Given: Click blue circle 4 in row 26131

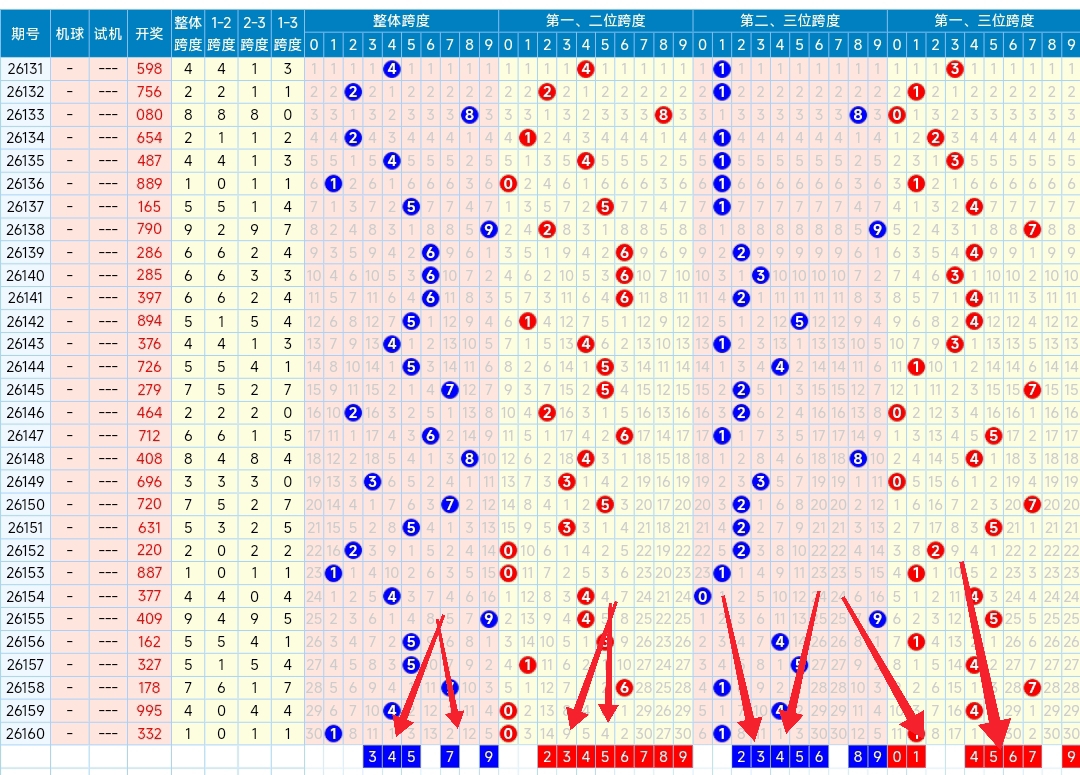Looking at the screenshot, I should coord(392,69).
